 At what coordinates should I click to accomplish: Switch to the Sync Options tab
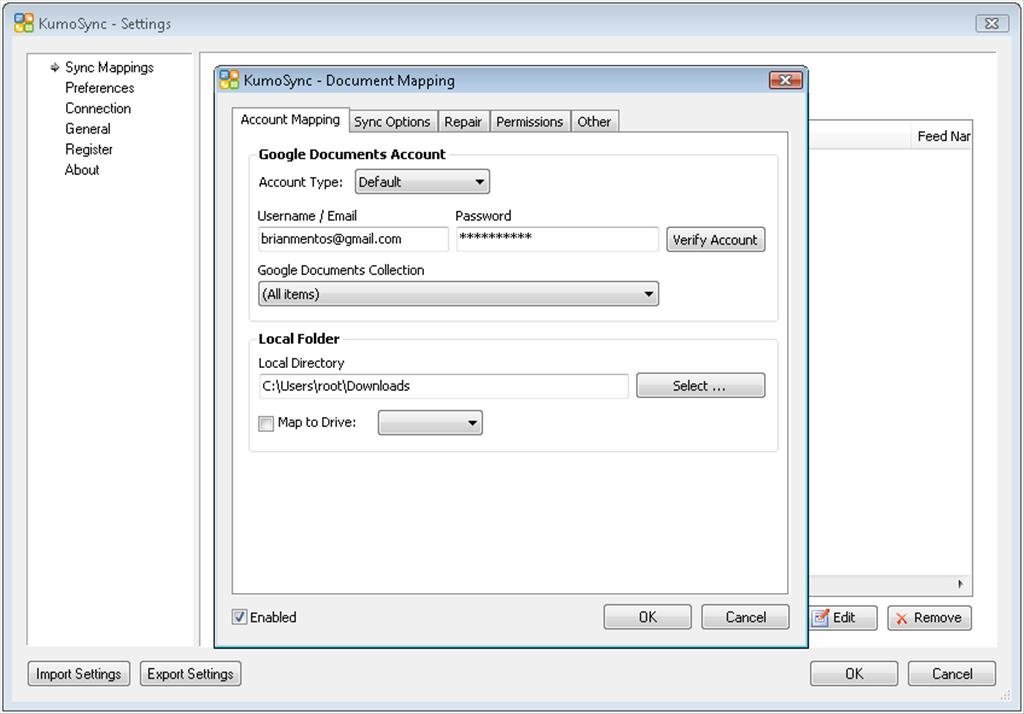[x=392, y=122]
